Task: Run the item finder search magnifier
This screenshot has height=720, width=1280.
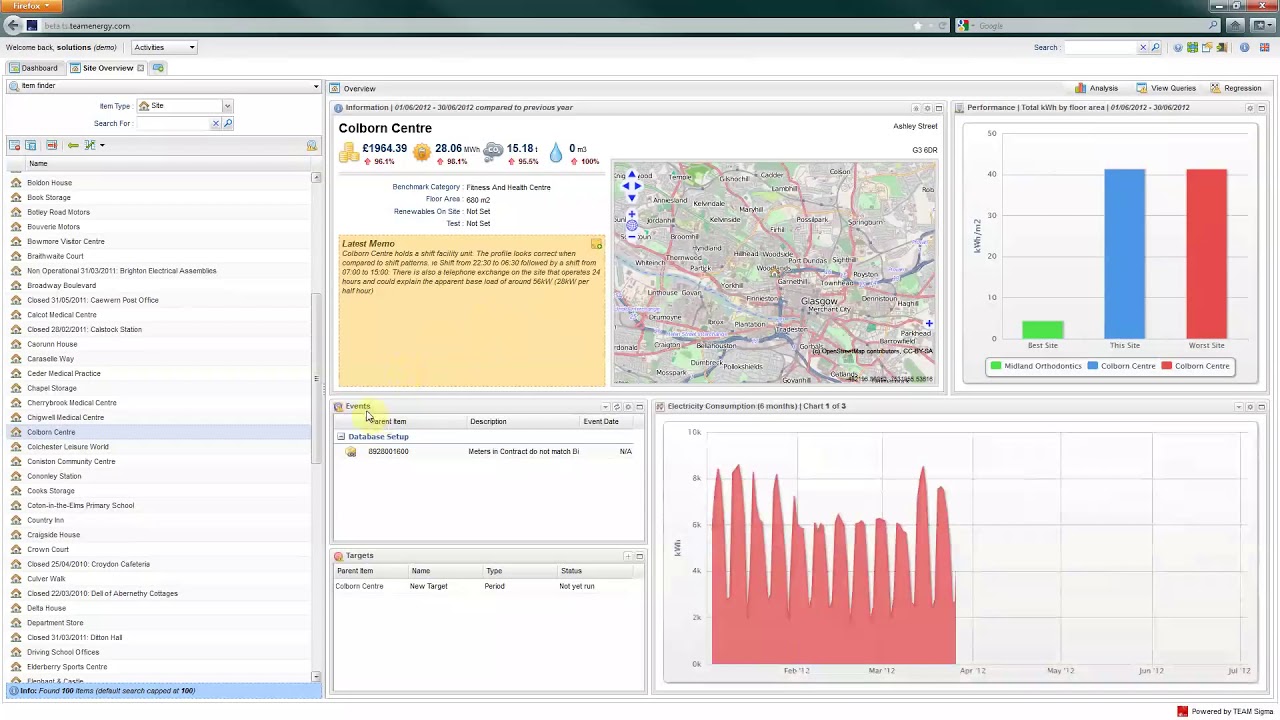Action: click(228, 123)
